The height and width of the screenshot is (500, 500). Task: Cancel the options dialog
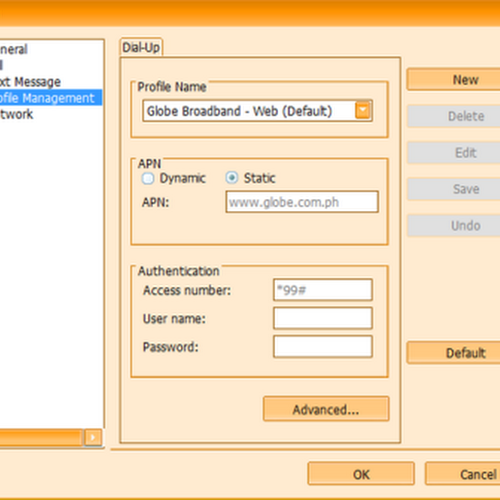[x=463, y=474]
